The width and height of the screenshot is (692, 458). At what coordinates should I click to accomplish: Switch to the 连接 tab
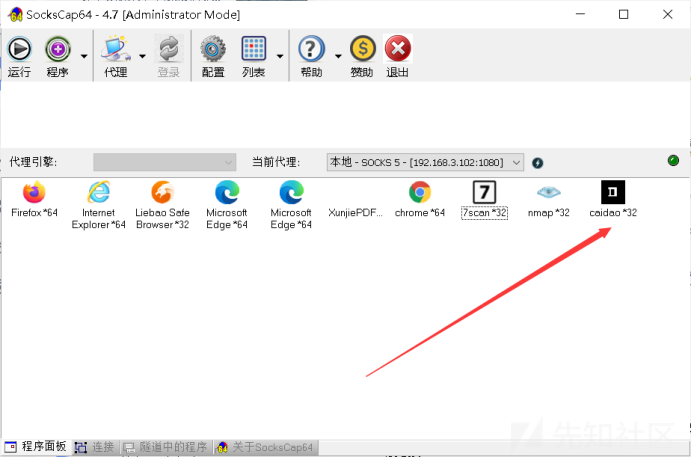pos(94,447)
